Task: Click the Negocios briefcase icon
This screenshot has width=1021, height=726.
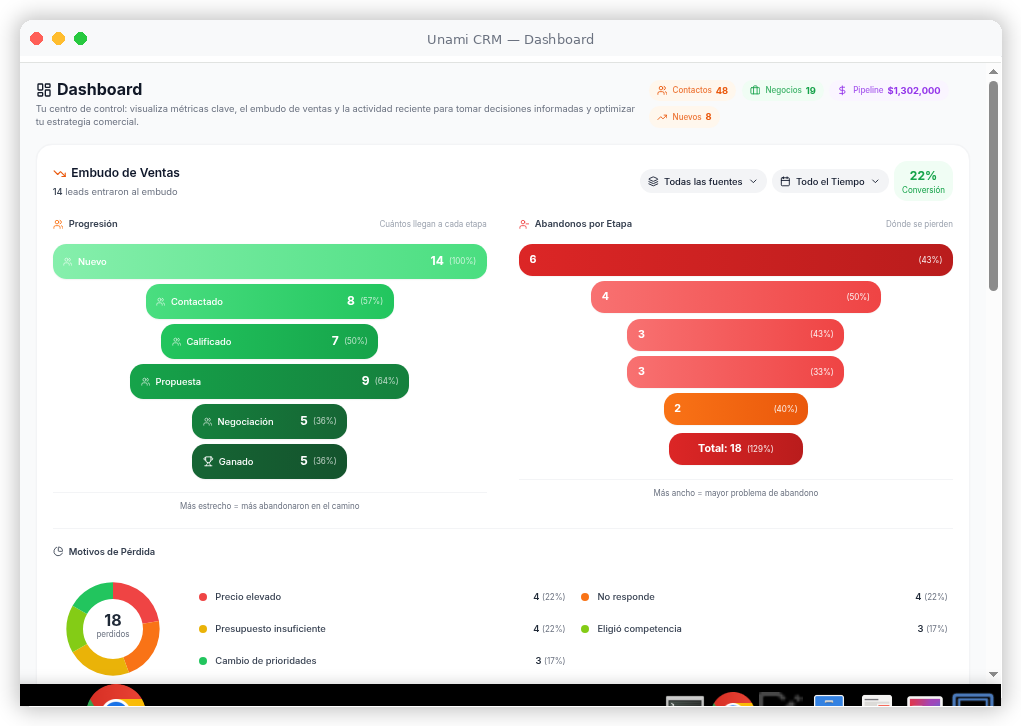Action: pyautogui.click(x=754, y=89)
